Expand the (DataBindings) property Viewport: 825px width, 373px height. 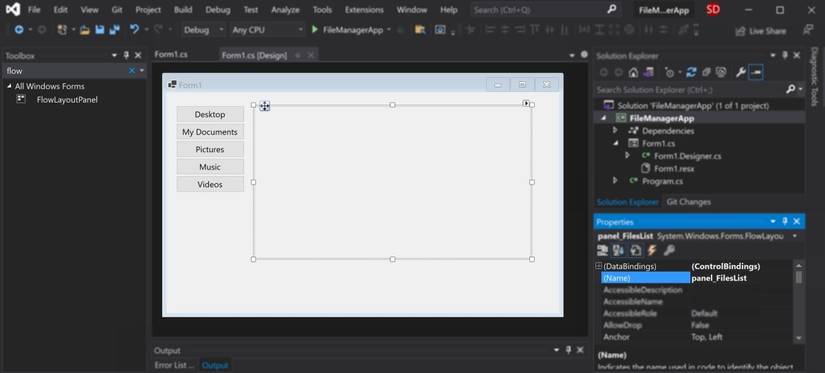[599, 266]
